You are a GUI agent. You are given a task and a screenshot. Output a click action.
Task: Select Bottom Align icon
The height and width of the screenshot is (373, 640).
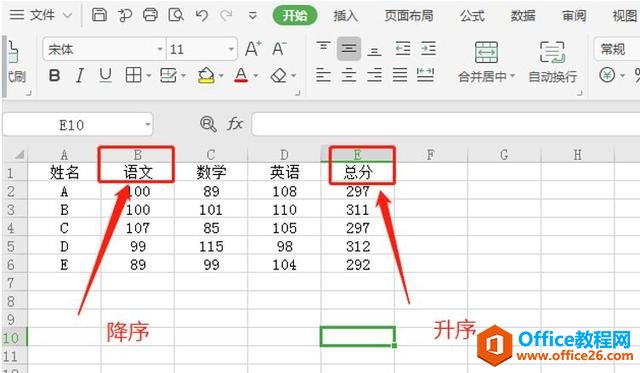click(x=374, y=50)
